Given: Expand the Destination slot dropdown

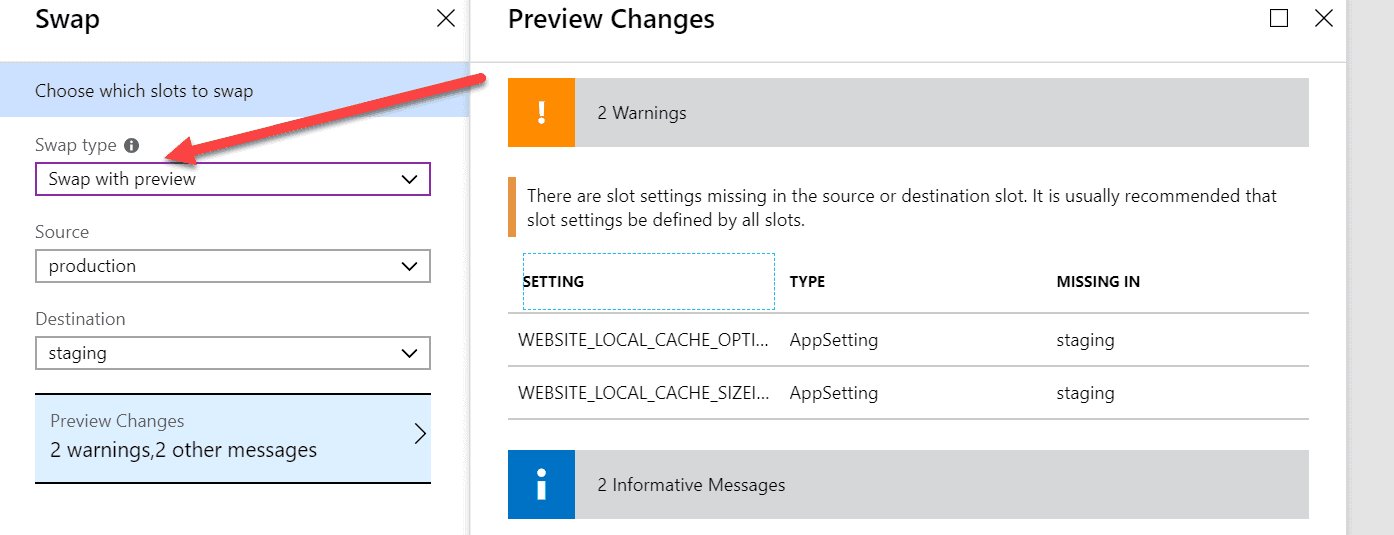Looking at the screenshot, I should tap(233, 353).
